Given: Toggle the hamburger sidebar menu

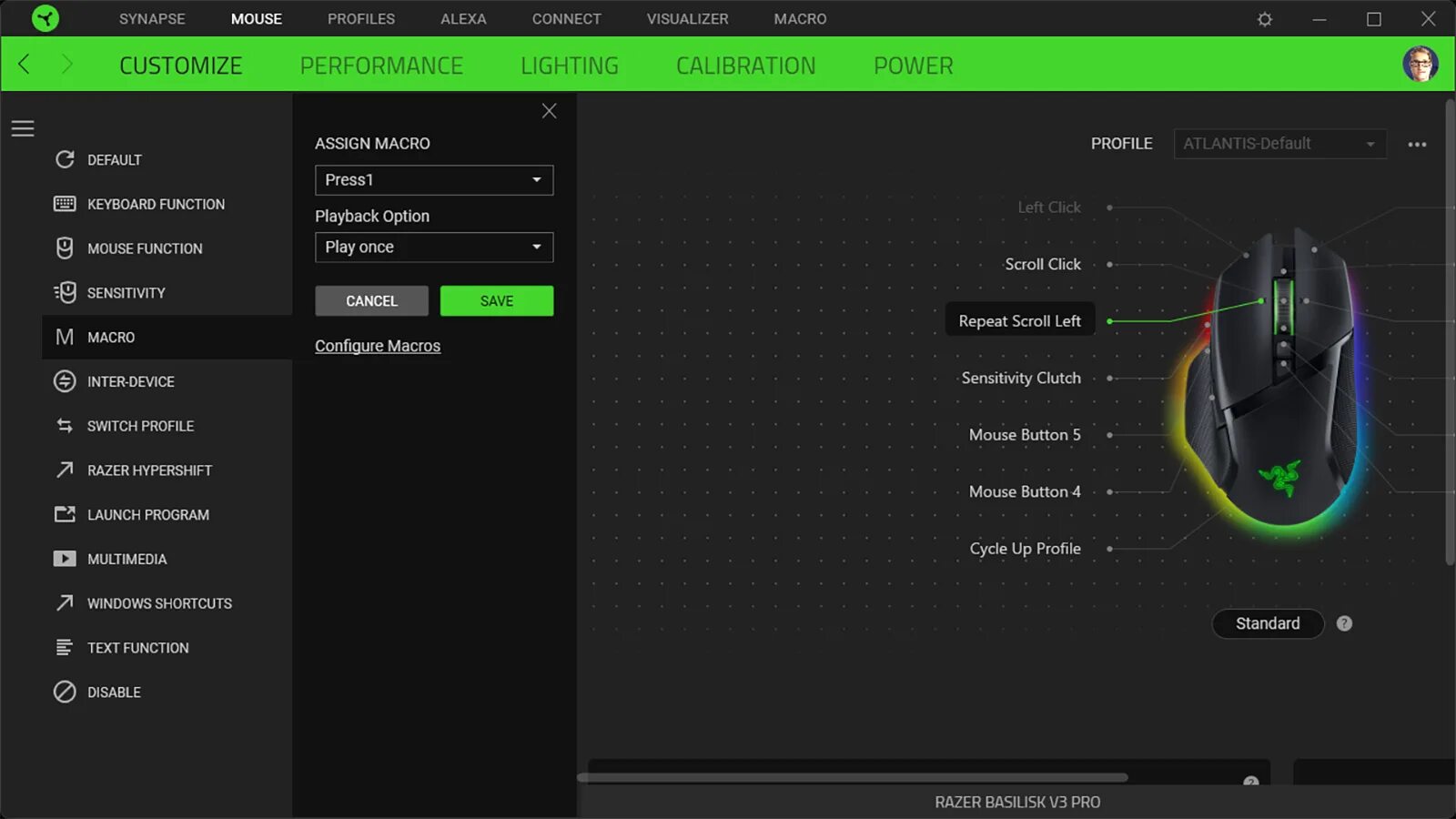Looking at the screenshot, I should click(x=23, y=128).
